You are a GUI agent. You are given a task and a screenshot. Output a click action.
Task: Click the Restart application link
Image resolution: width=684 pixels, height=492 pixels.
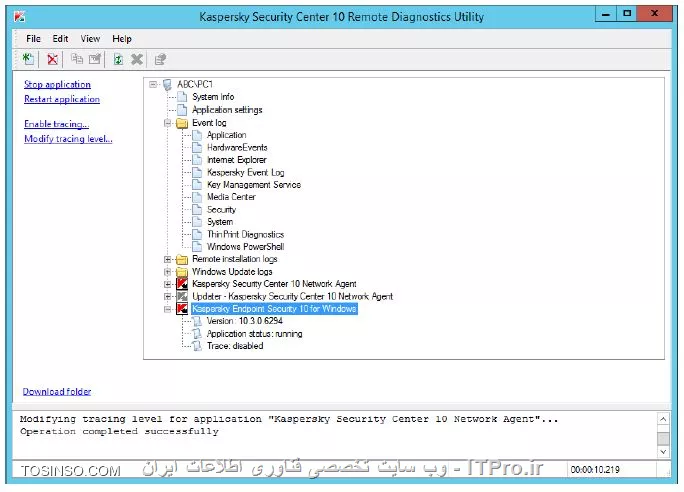coord(62,99)
